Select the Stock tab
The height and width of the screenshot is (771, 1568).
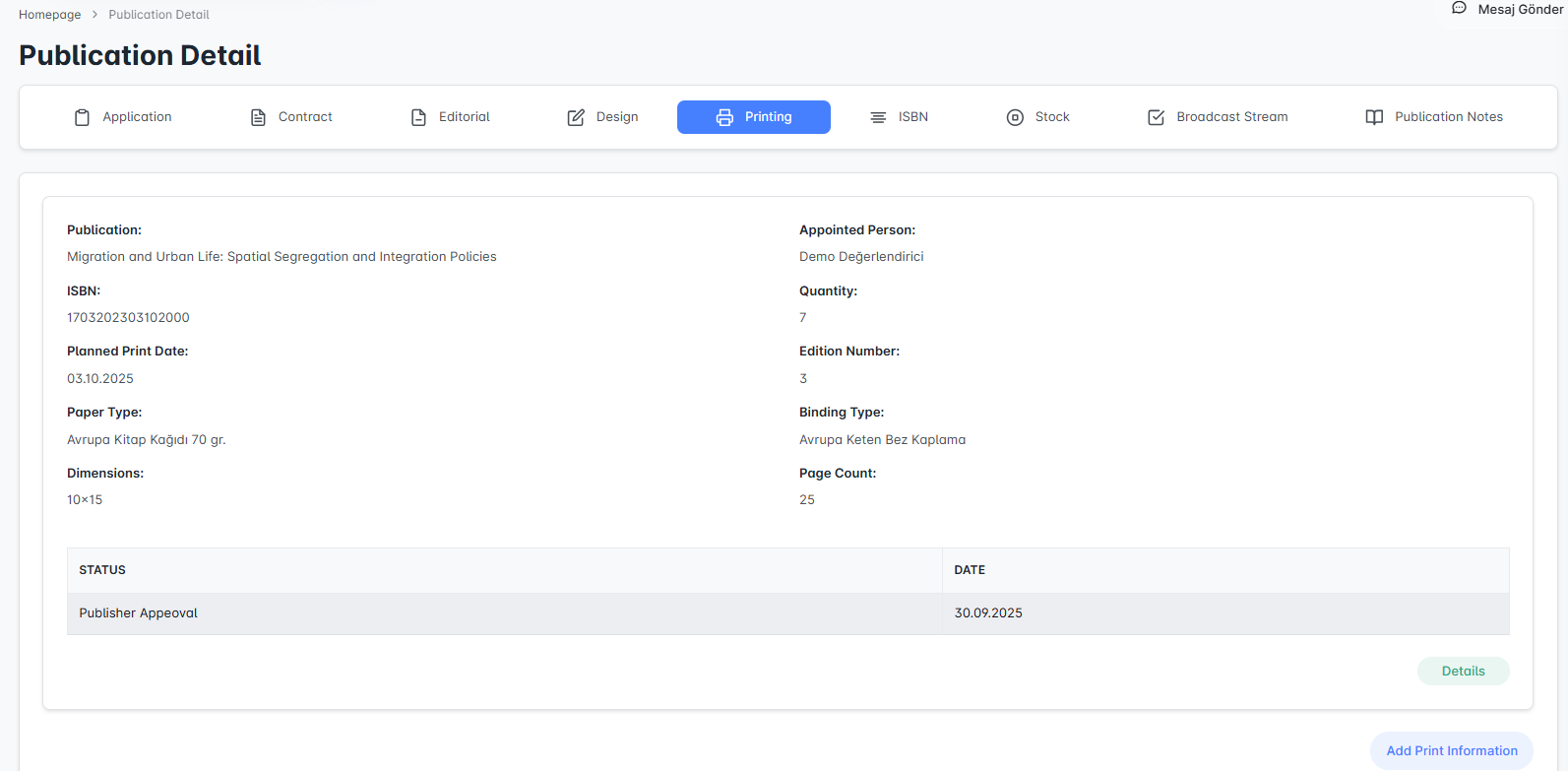[1051, 117]
